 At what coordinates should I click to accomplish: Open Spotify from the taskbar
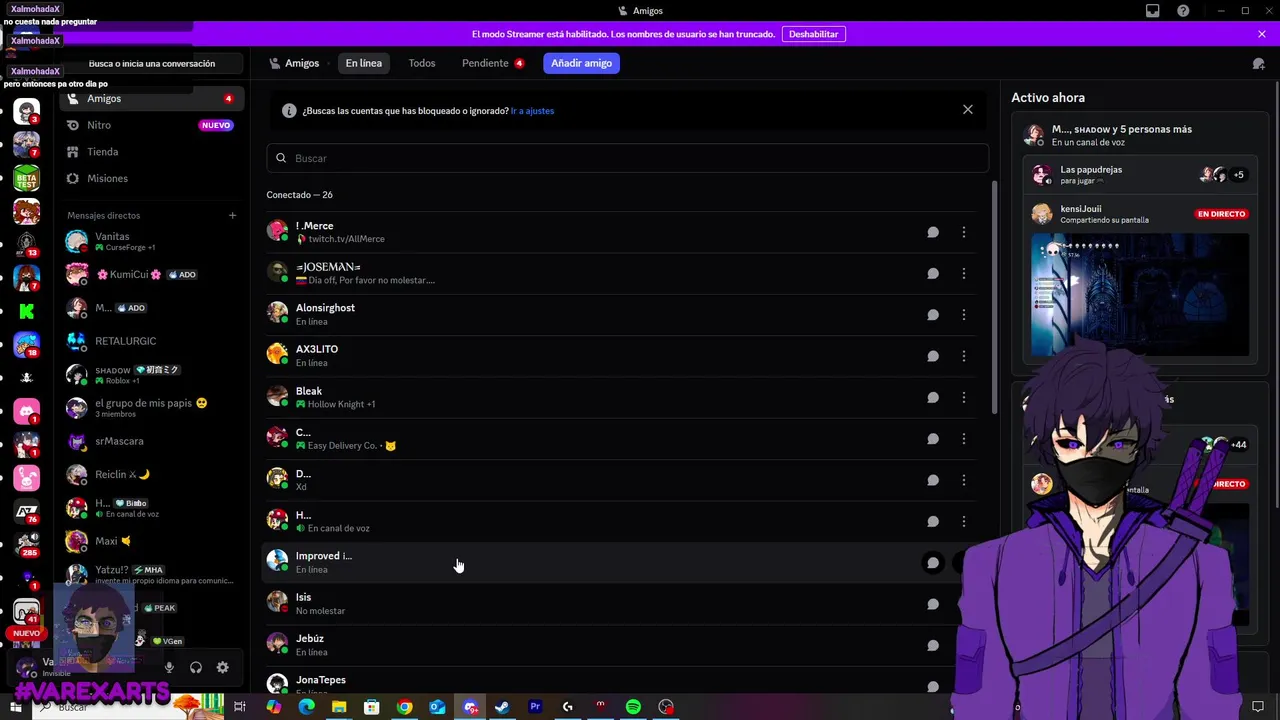(633, 707)
